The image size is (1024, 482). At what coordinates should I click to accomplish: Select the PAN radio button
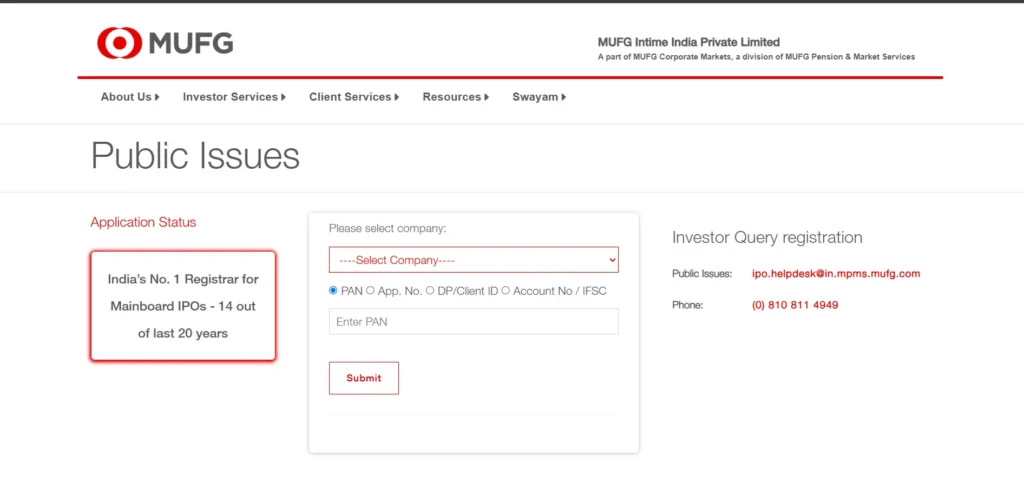click(333, 291)
